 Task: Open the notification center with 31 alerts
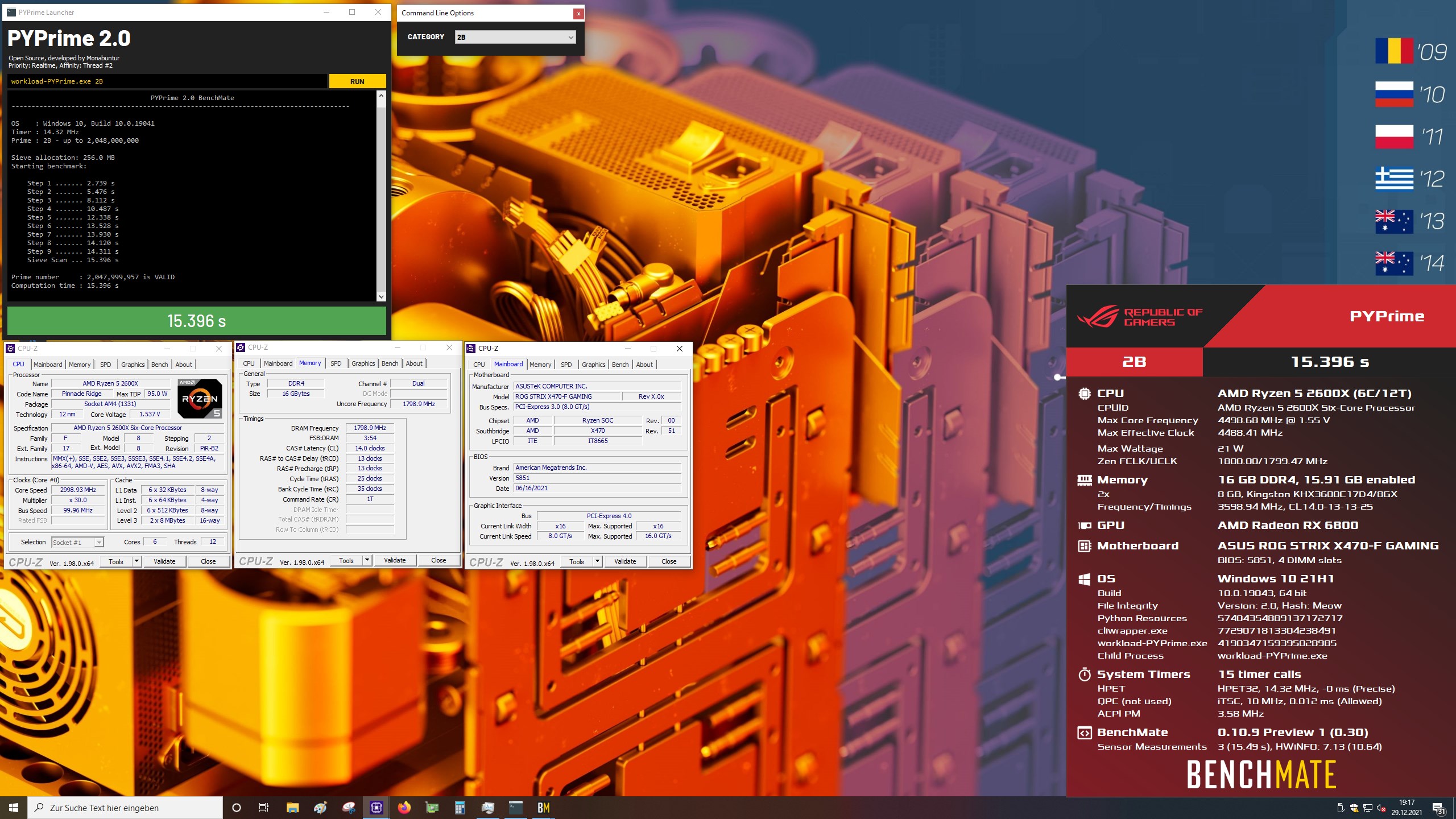(x=1439, y=808)
